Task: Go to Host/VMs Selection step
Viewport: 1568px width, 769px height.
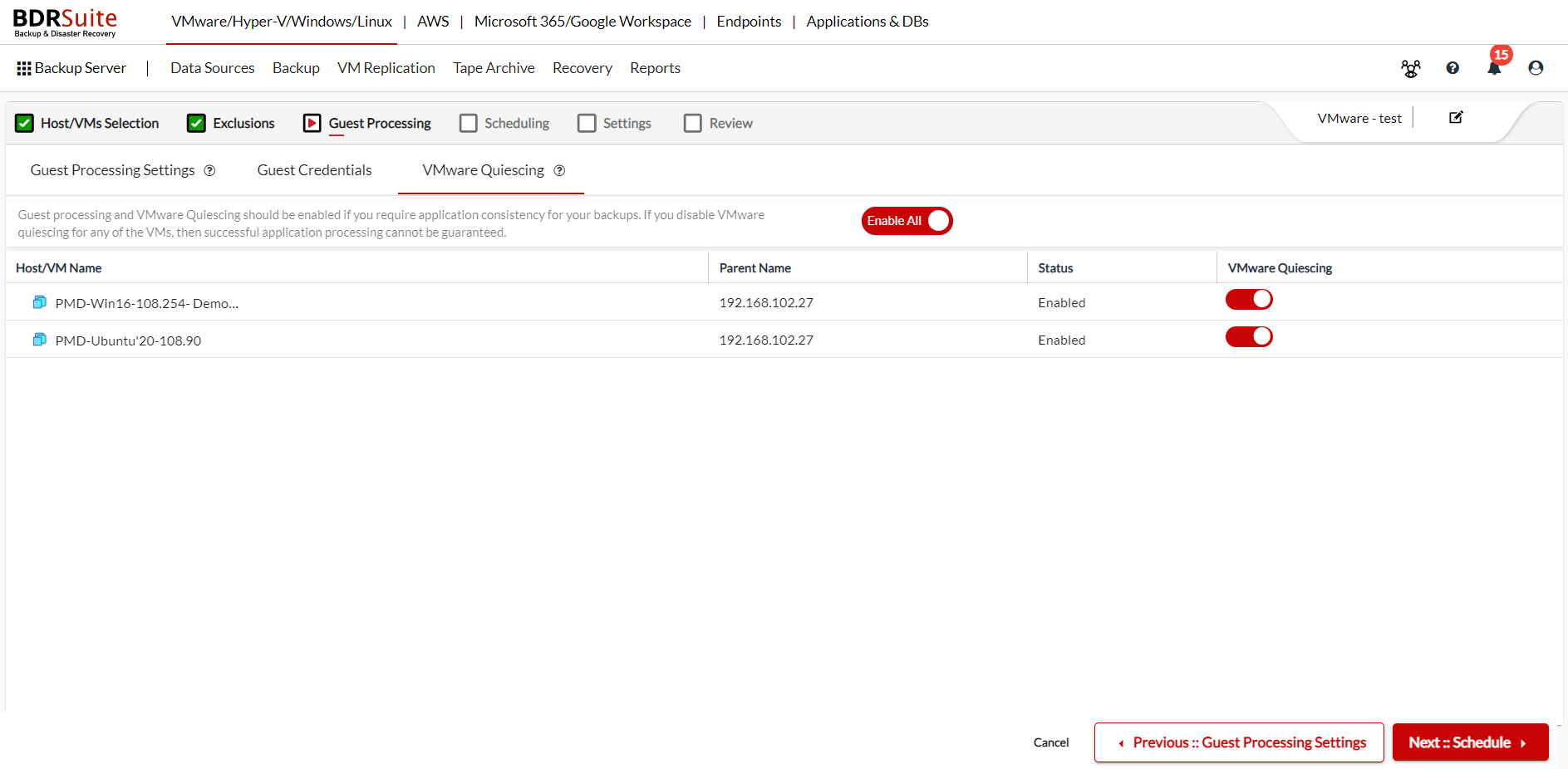Action: [87, 123]
